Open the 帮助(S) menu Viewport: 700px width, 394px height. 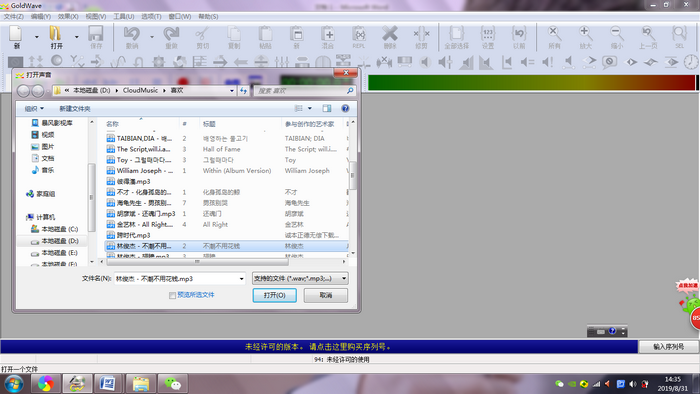[208, 17]
